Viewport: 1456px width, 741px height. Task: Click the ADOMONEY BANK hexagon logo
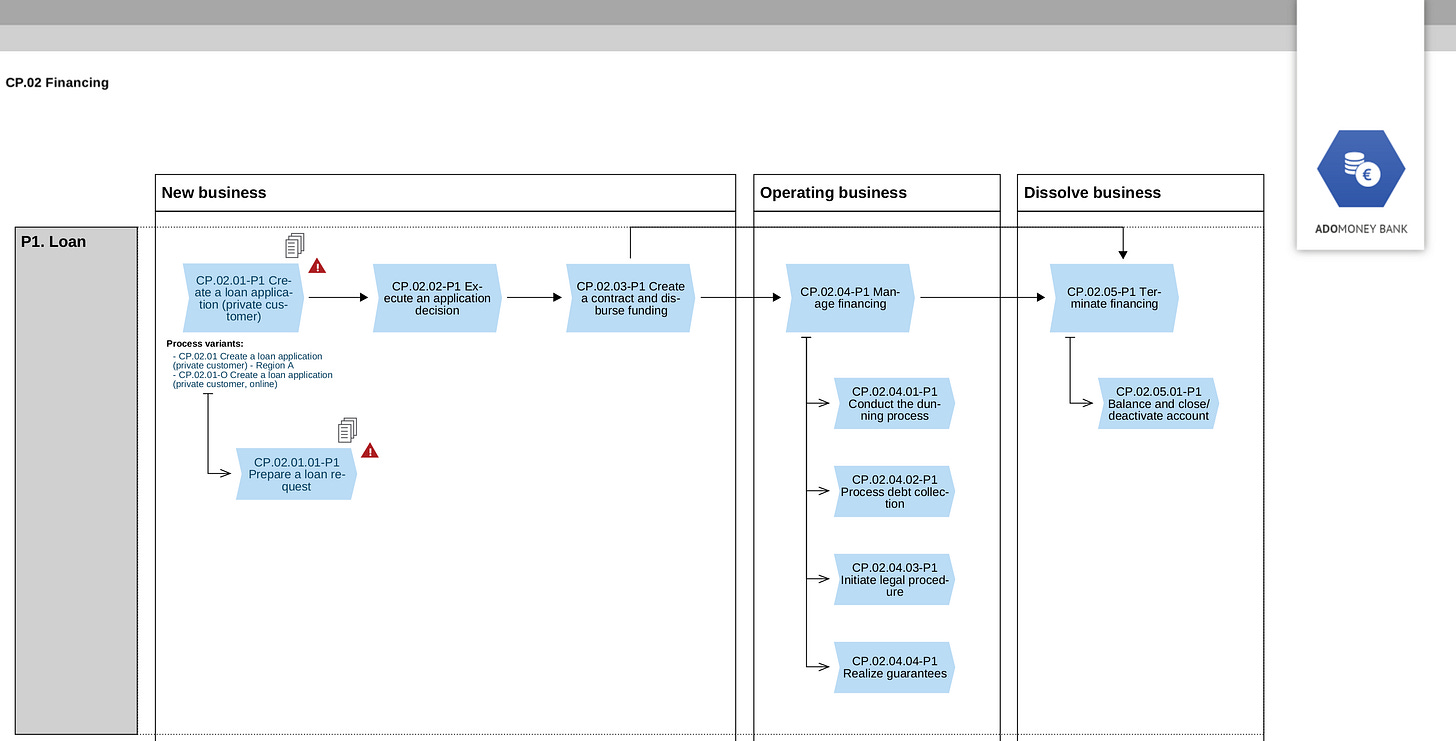(1360, 170)
